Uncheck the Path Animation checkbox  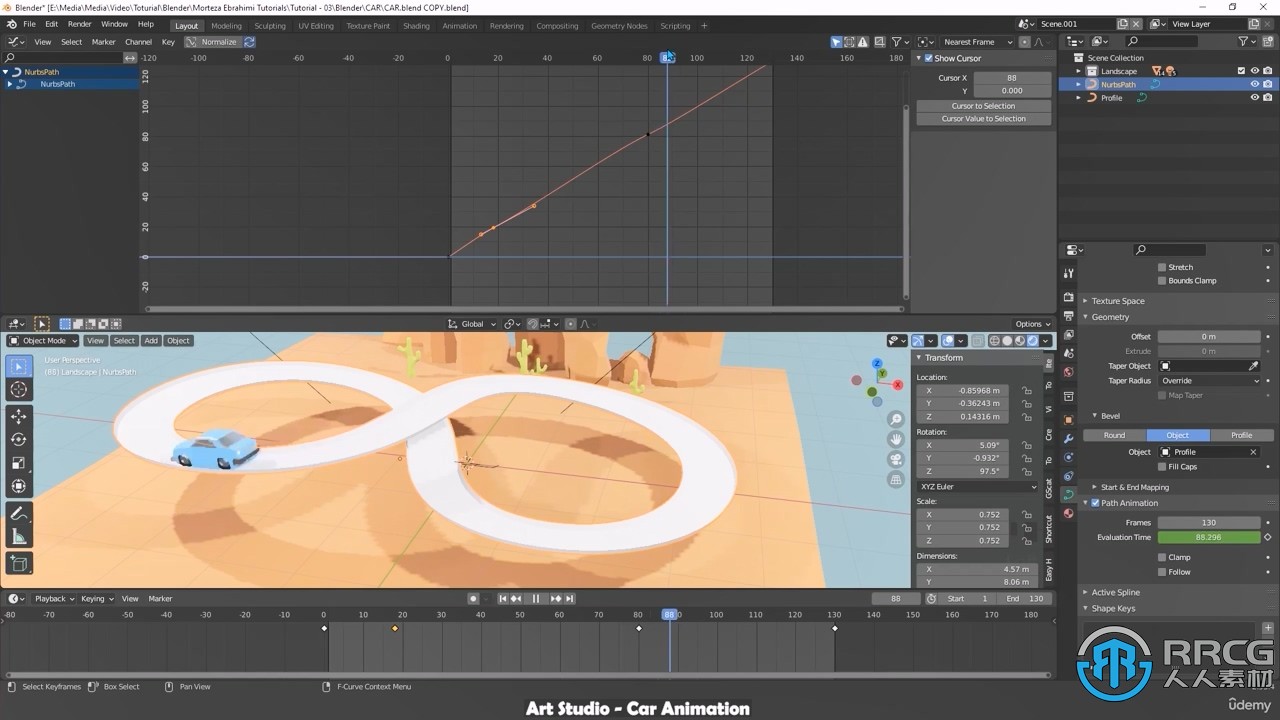tap(1096, 503)
